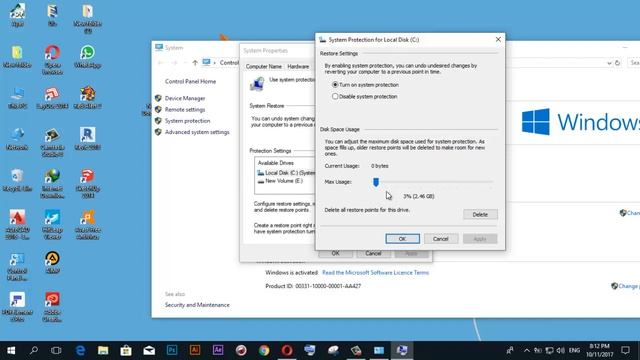Open Network desktop icon
Viewport: 640px width, 360px height.
[x=17, y=139]
